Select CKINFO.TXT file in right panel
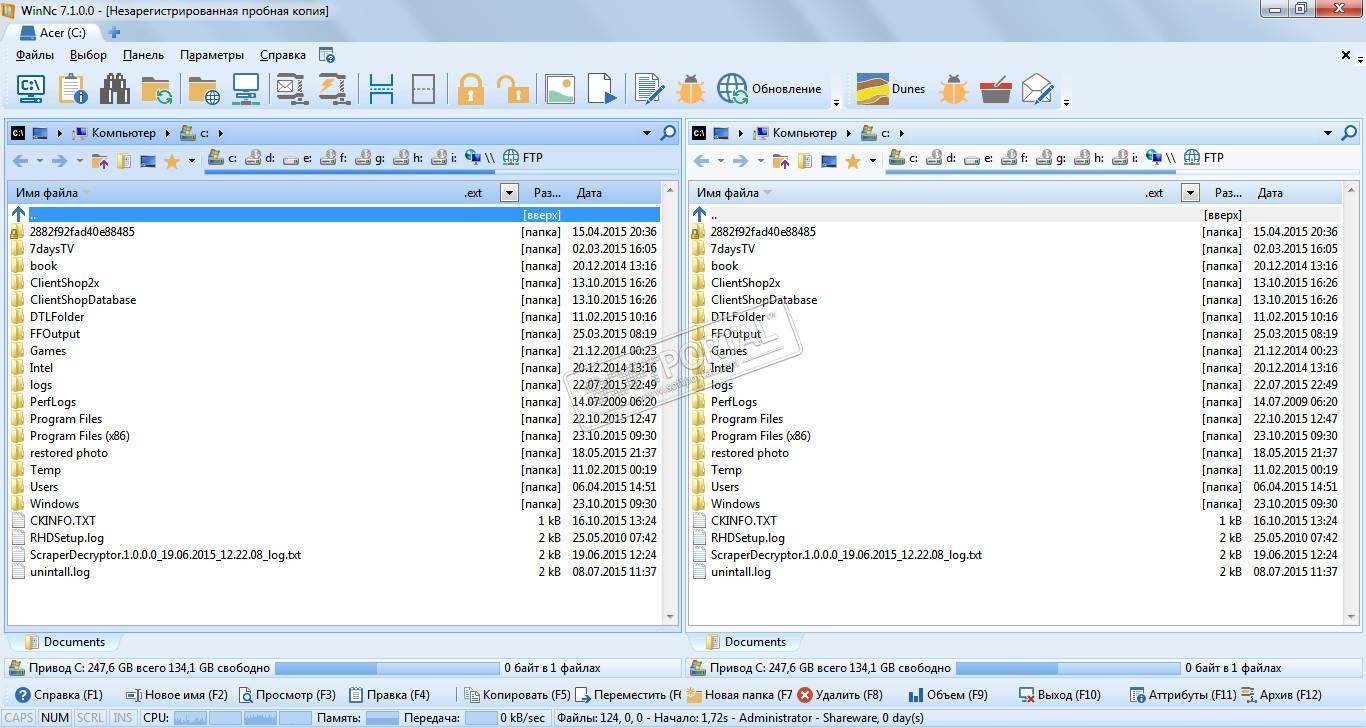This screenshot has height=728, width=1366. coord(744,521)
